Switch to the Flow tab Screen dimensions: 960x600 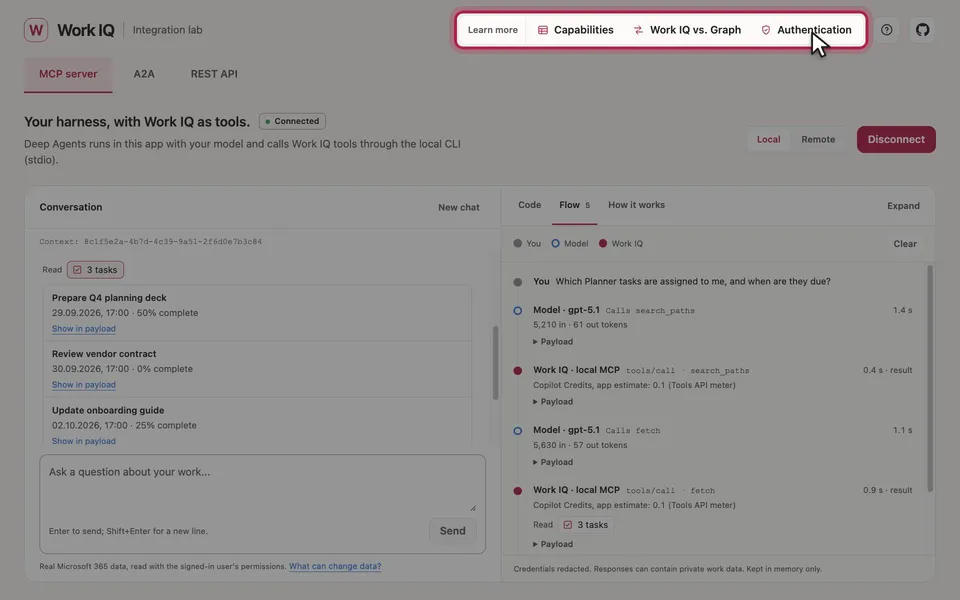coord(574,205)
